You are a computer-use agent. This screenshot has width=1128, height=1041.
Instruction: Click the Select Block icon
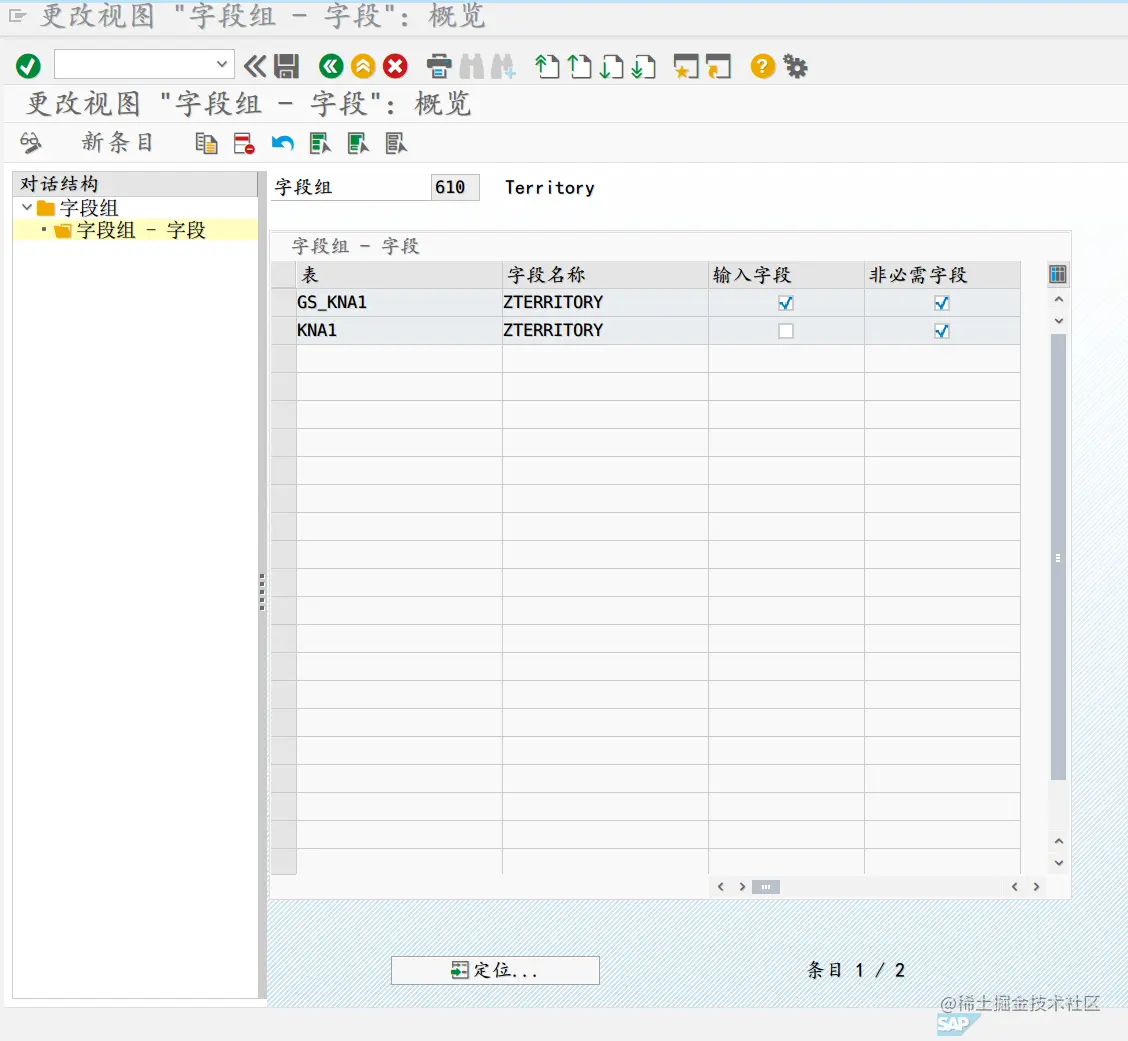[x=358, y=143]
